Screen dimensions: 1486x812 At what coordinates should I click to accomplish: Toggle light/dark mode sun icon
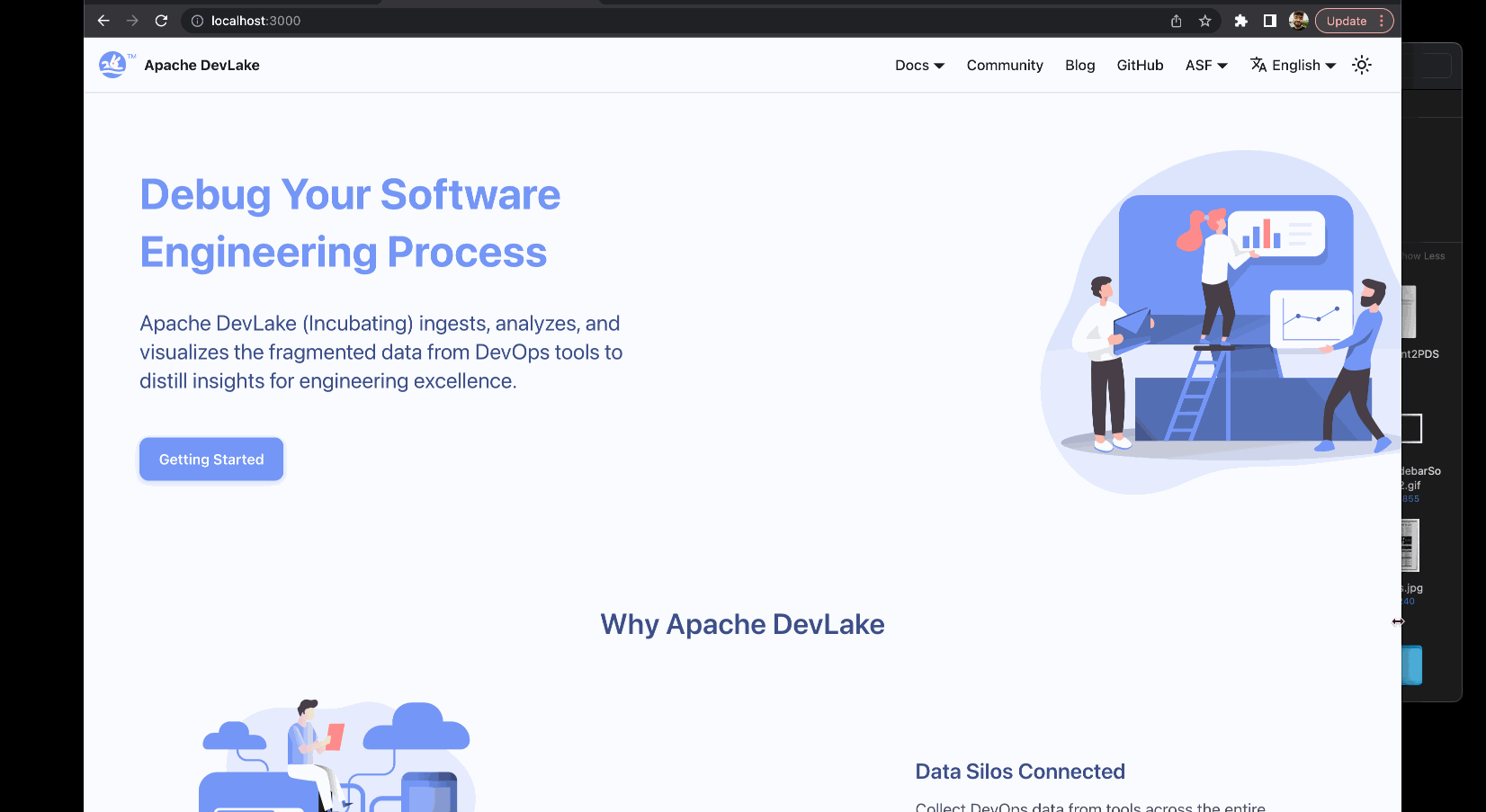pyautogui.click(x=1362, y=65)
